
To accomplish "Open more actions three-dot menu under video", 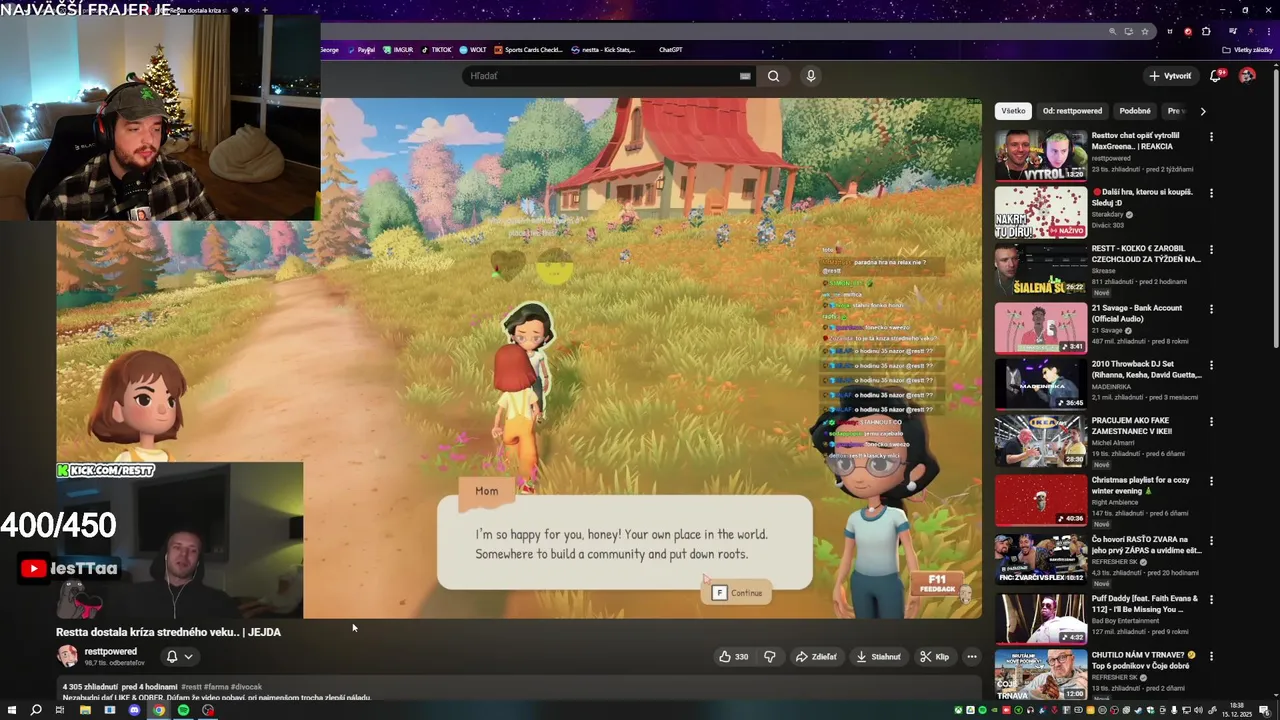I will (971, 657).
